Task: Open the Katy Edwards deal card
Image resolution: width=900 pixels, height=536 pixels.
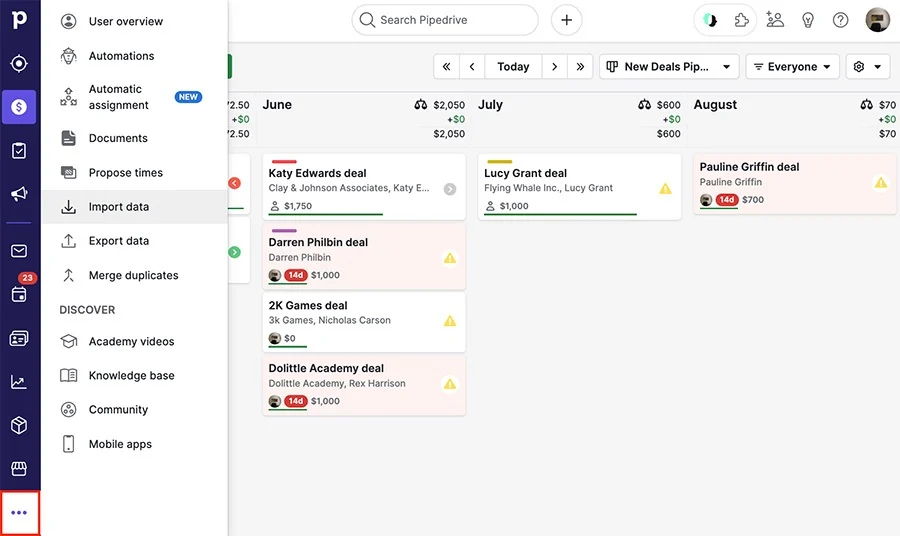Action: (x=364, y=187)
